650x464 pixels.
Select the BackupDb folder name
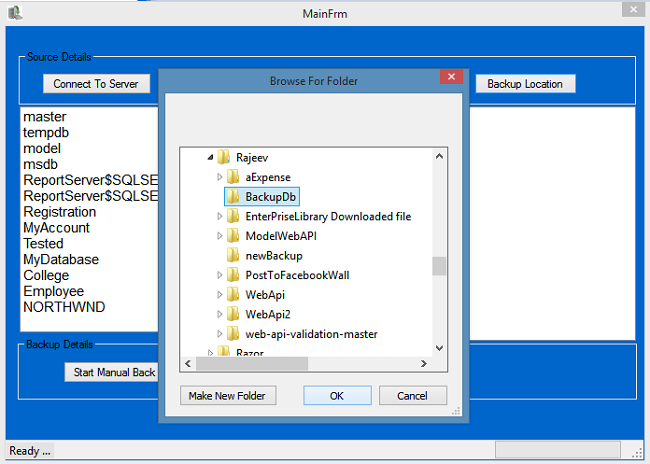coord(270,197)
